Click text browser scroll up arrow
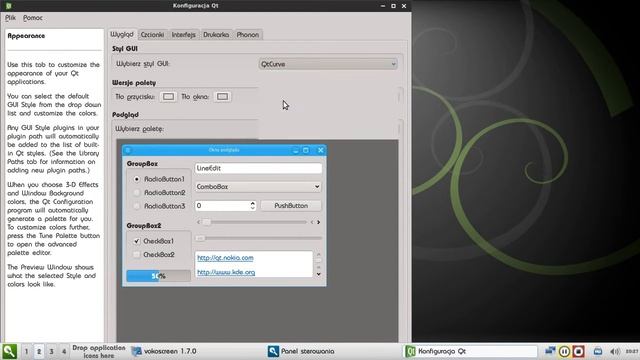The height and width of the screenshot is (360, 640). click(x=318, y=254)
